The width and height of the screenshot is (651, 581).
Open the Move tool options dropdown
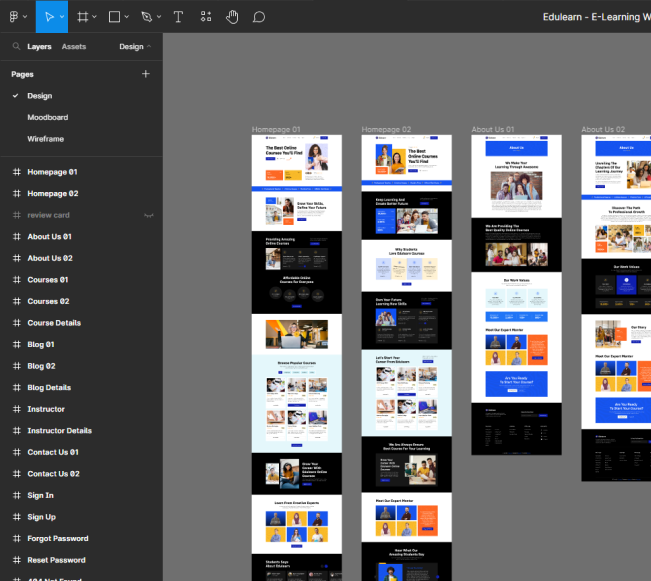pyautogui.click(x=62, y=17)
